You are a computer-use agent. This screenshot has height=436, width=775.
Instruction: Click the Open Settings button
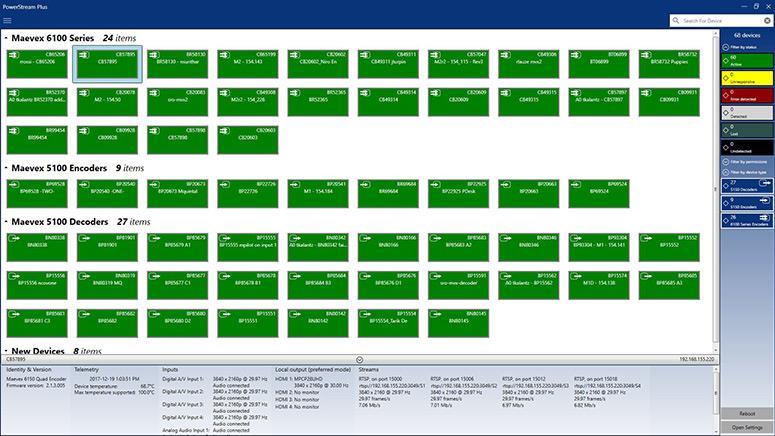[x=746, y=428]
